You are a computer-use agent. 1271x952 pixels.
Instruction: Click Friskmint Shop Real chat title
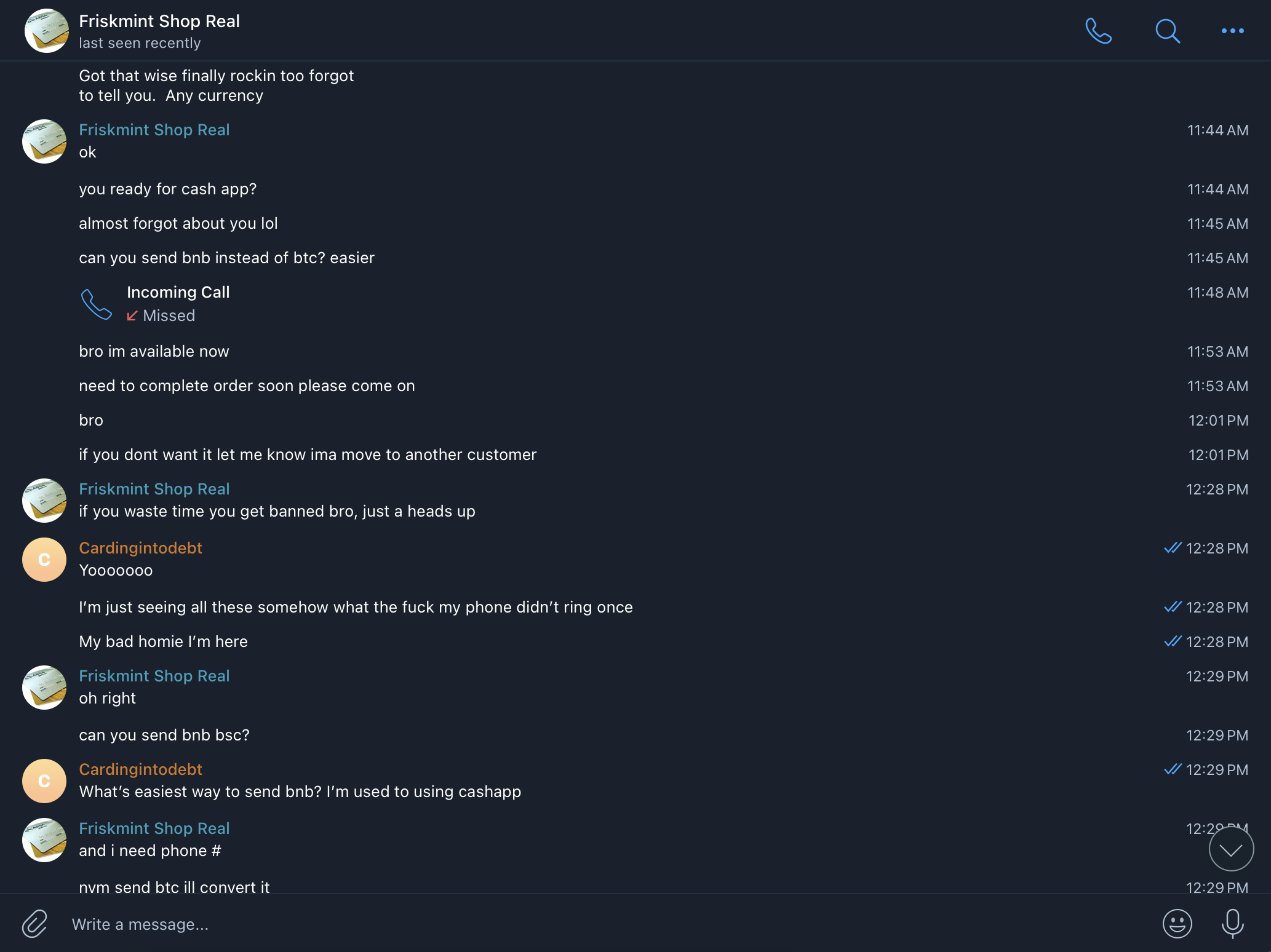159,22
